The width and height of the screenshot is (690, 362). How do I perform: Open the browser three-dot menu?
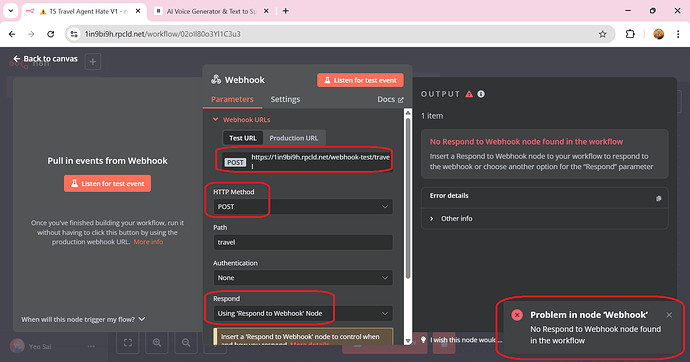click(x=678, y=34)
